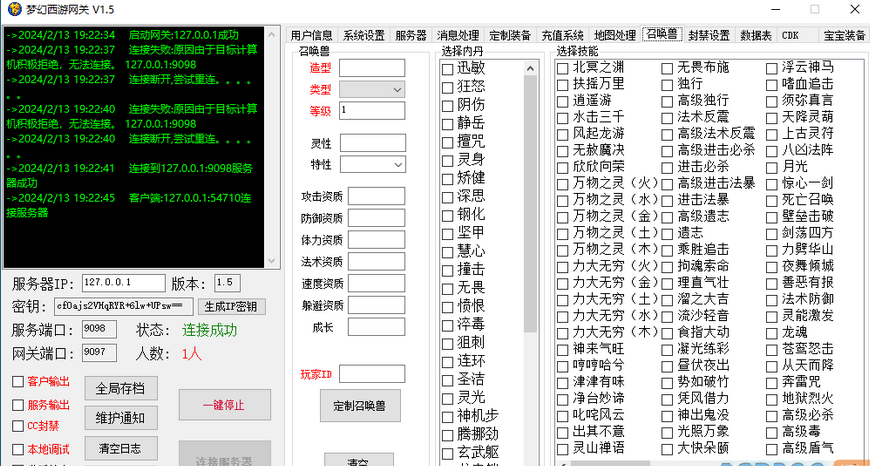
Task: Check the 高级独行 checkbox
Action: coord(667,102)
